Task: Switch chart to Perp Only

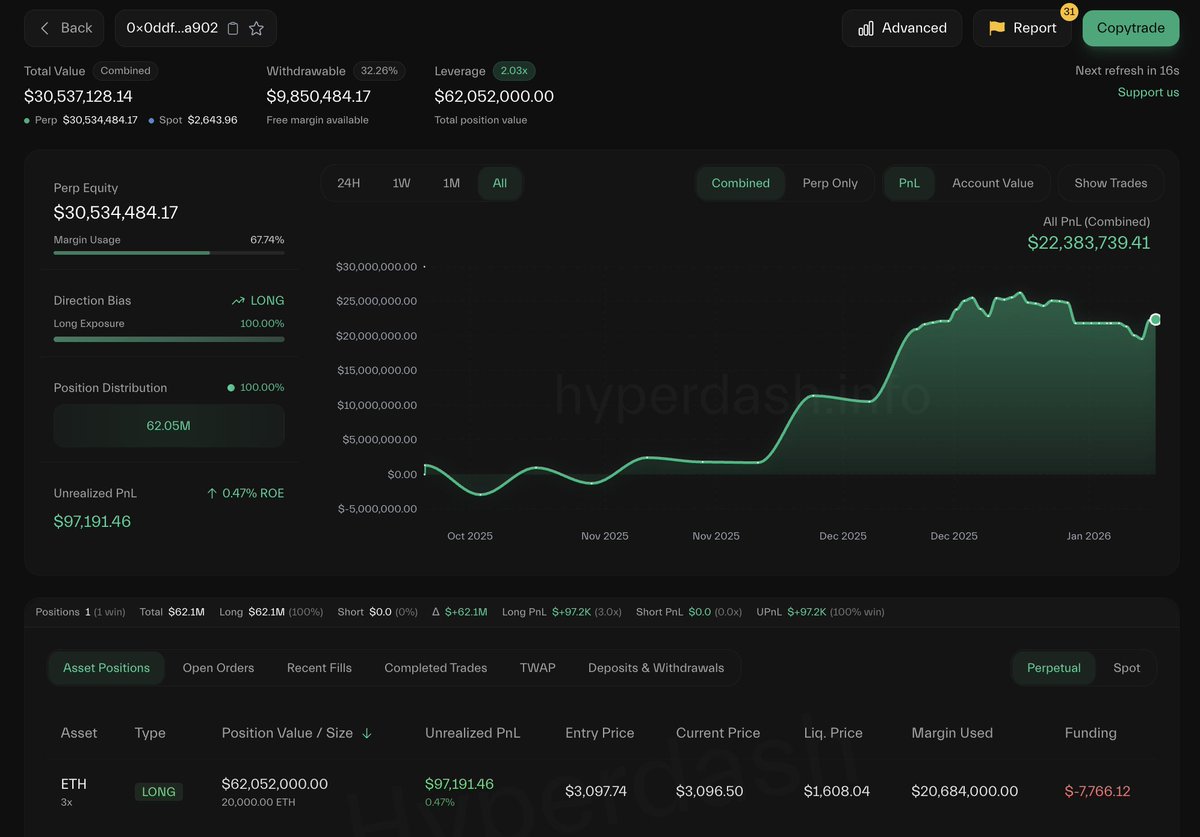Action: pyautogui.click(x=829, y=183)
